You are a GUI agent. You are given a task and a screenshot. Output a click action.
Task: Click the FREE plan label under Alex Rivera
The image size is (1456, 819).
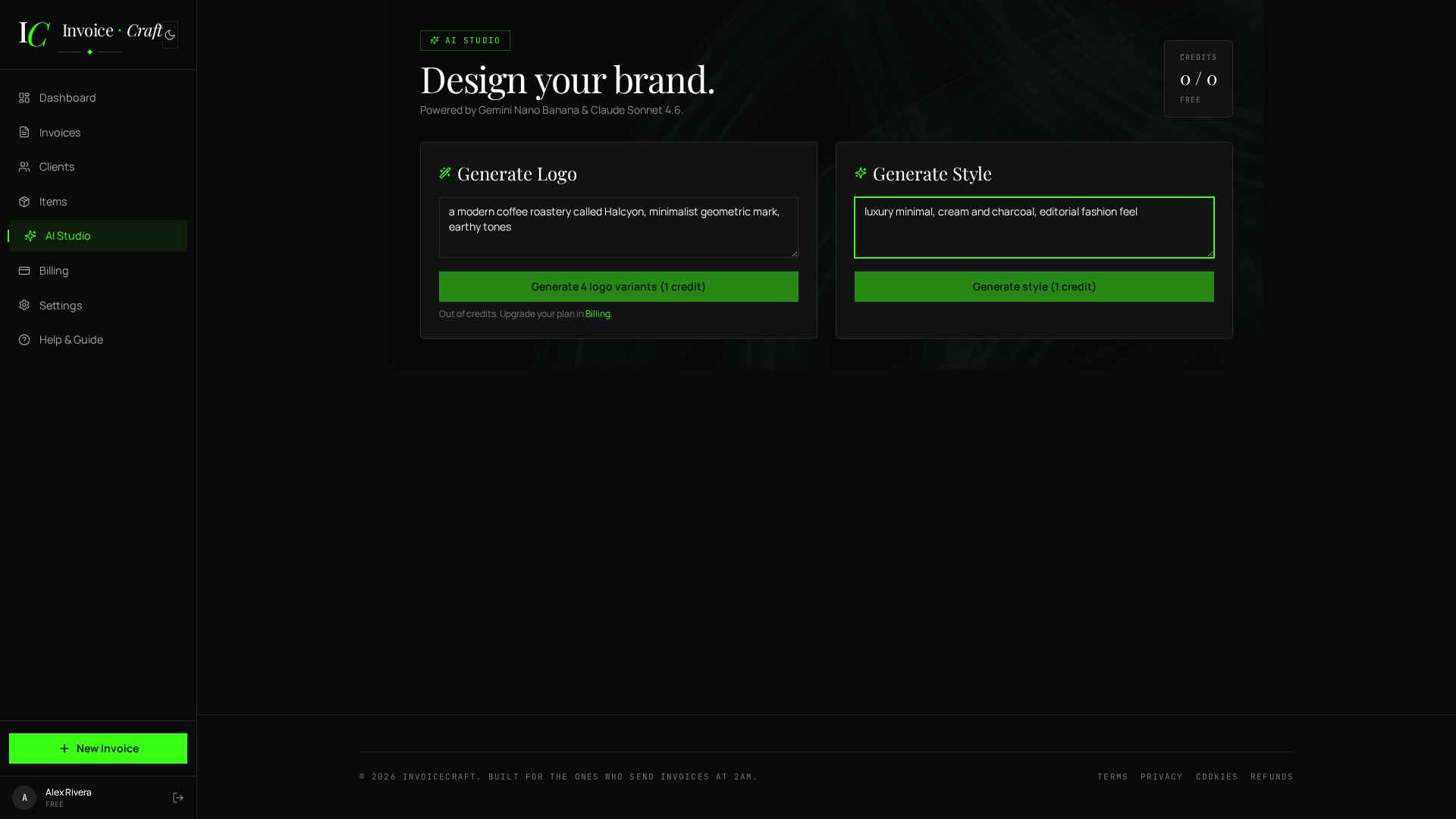(x=55, y=805)
